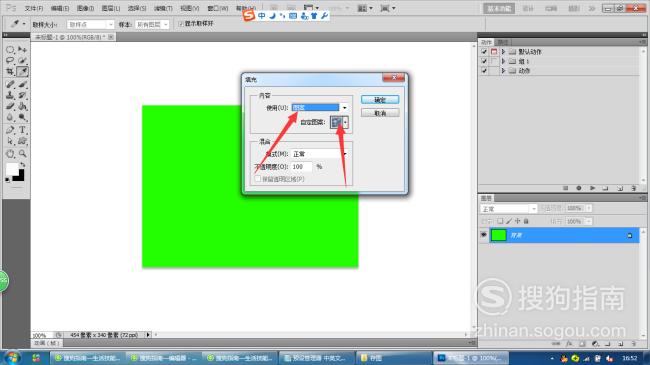
Task: Expand the 动作 action set
Action: (x=503, y=71)
